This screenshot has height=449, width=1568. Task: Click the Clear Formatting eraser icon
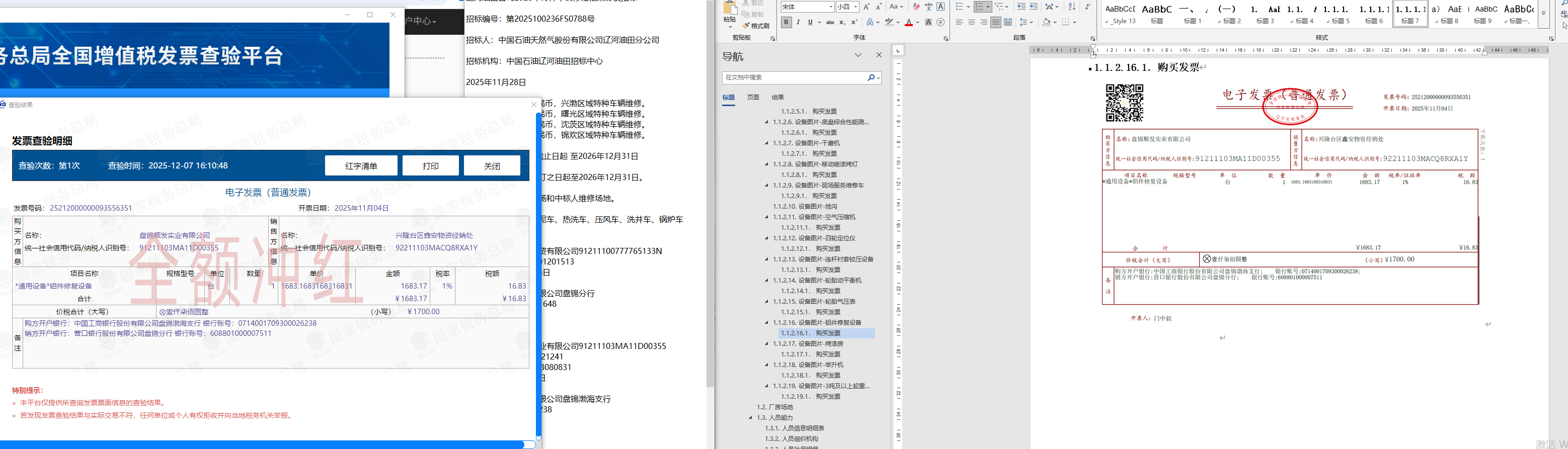click(x=917, y=7)
